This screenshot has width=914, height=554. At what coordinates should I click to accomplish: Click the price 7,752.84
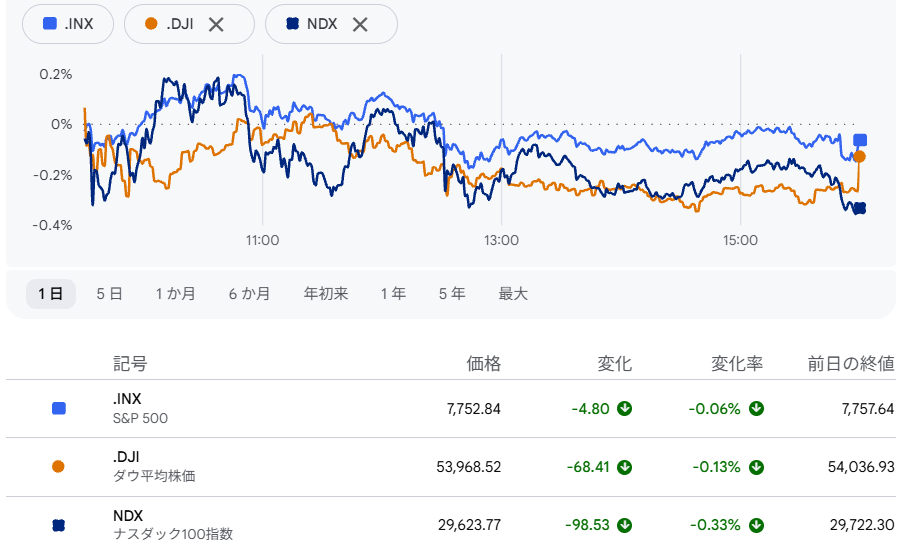click(x=474, y=409)
